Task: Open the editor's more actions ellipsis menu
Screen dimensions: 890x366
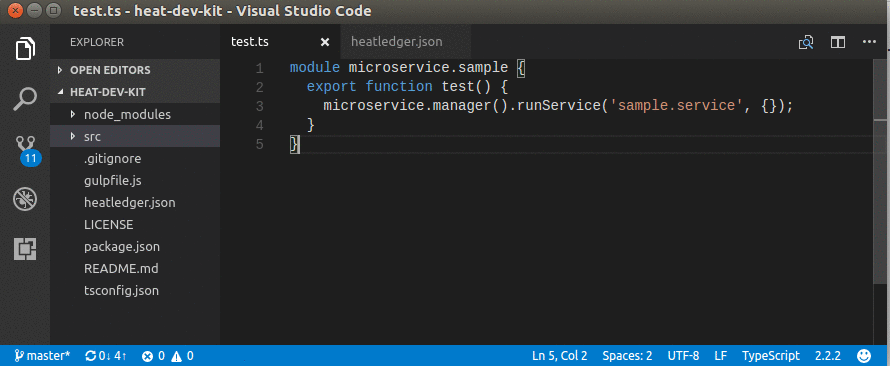Action: (869, 42)
